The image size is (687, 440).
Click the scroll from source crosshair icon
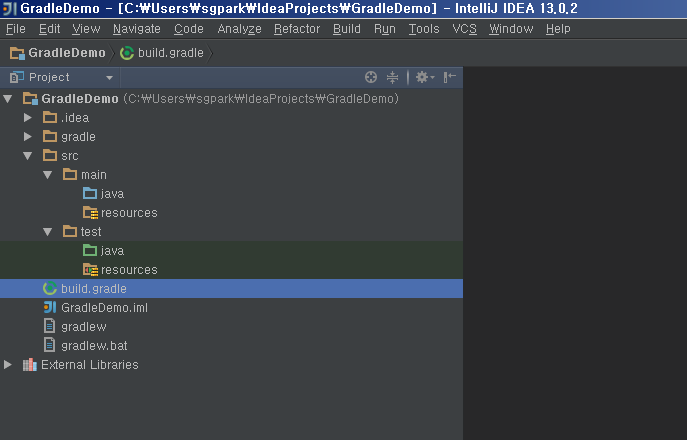(371, 78)
